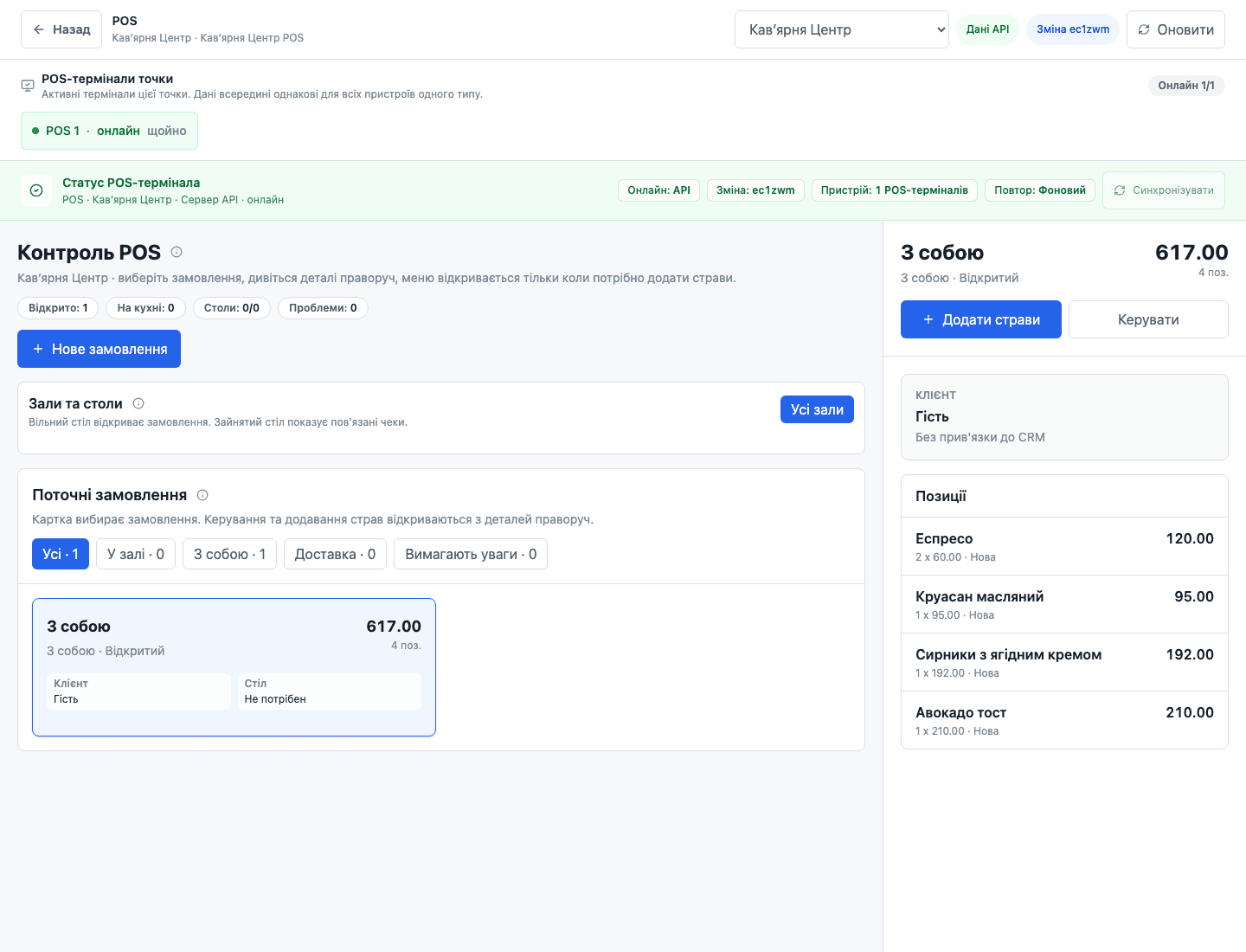Click the Статус POS-термінала heading
Viewport: 1246px width, 952px height.
pyautogui.click(x=131, y=183)
